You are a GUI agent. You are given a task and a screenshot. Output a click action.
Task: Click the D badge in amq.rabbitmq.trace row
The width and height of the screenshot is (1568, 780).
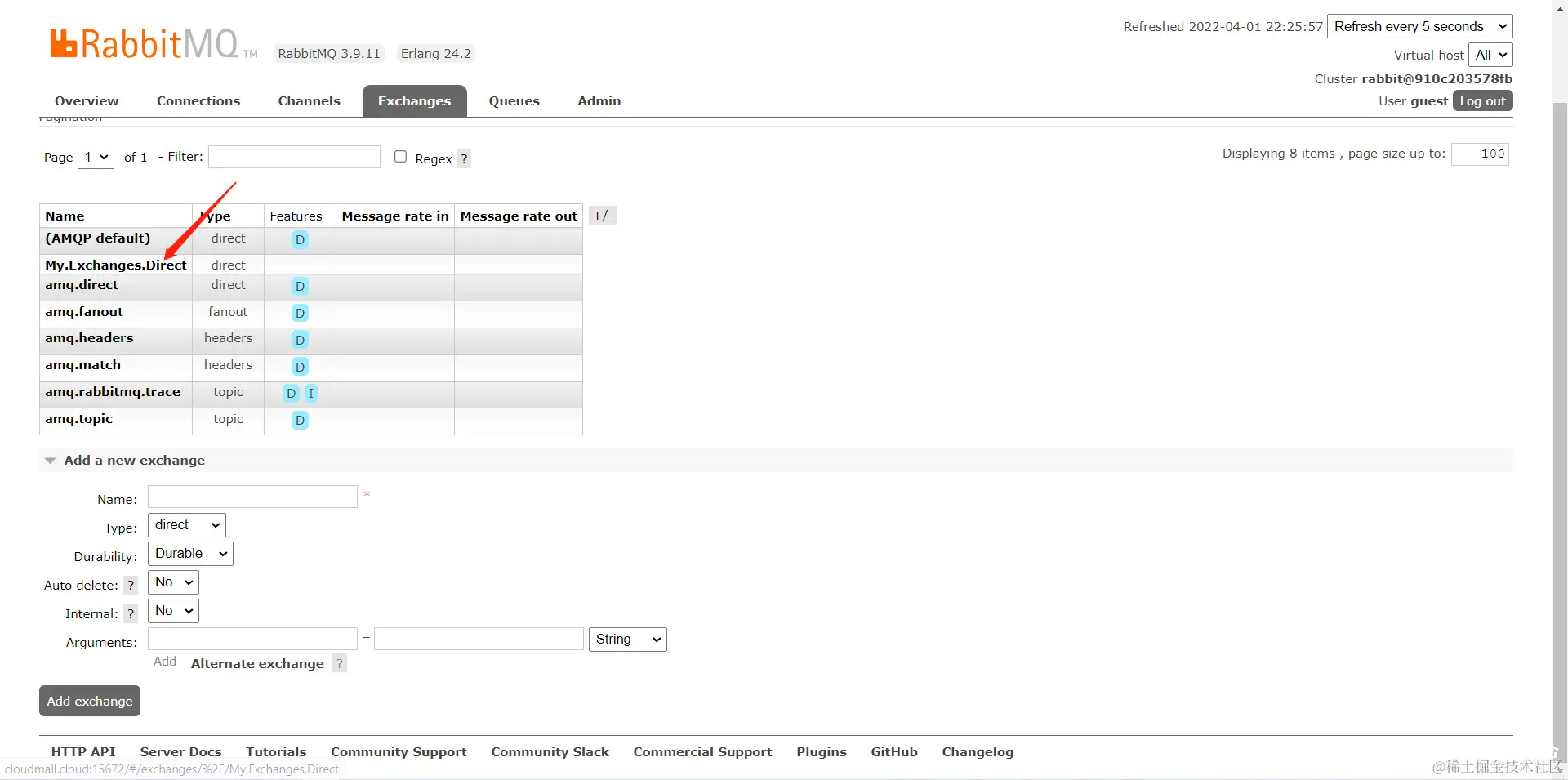click(291, 394)
